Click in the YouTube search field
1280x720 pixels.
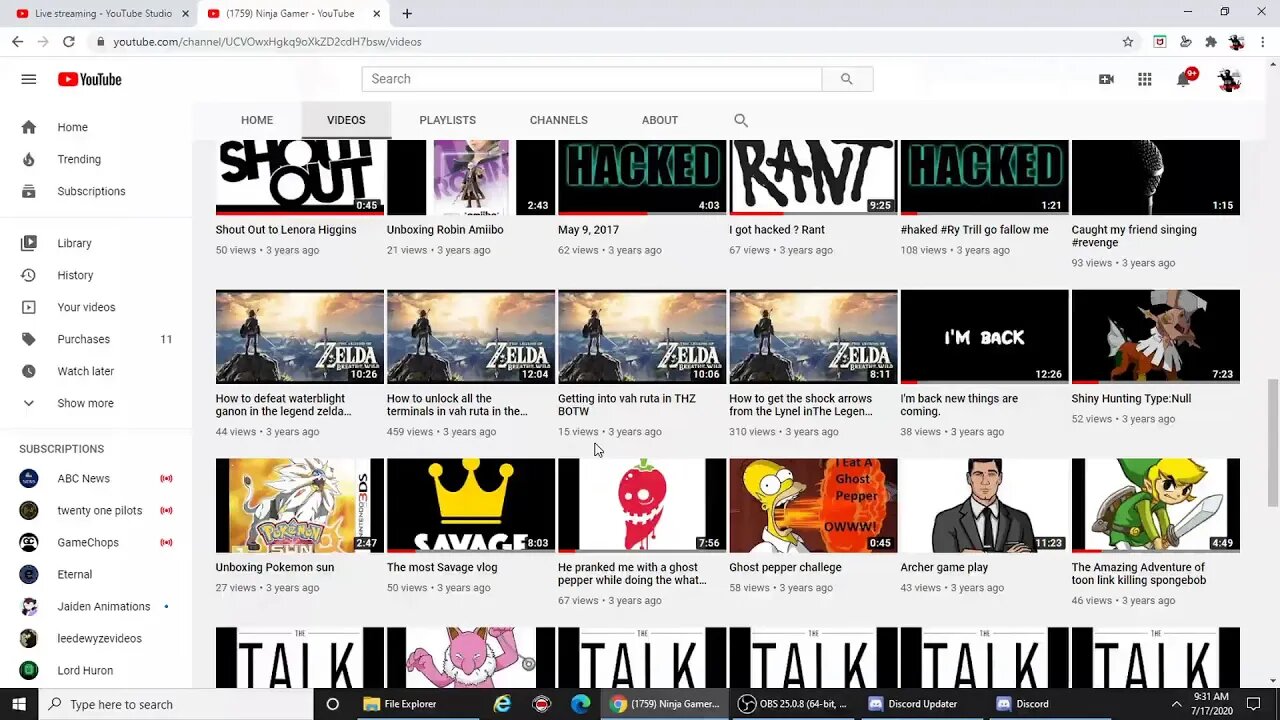tap(592, 79)
